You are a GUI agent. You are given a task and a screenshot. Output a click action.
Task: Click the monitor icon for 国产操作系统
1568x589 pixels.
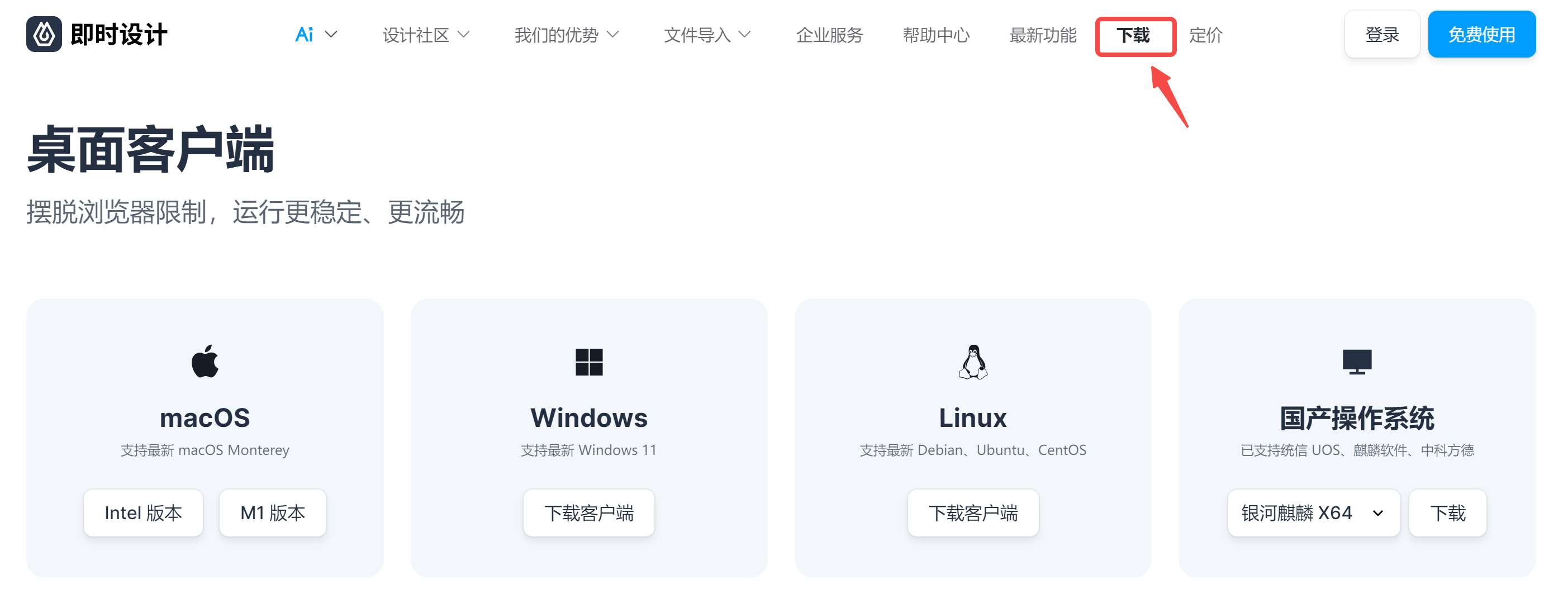click(x=1357, y=362)
